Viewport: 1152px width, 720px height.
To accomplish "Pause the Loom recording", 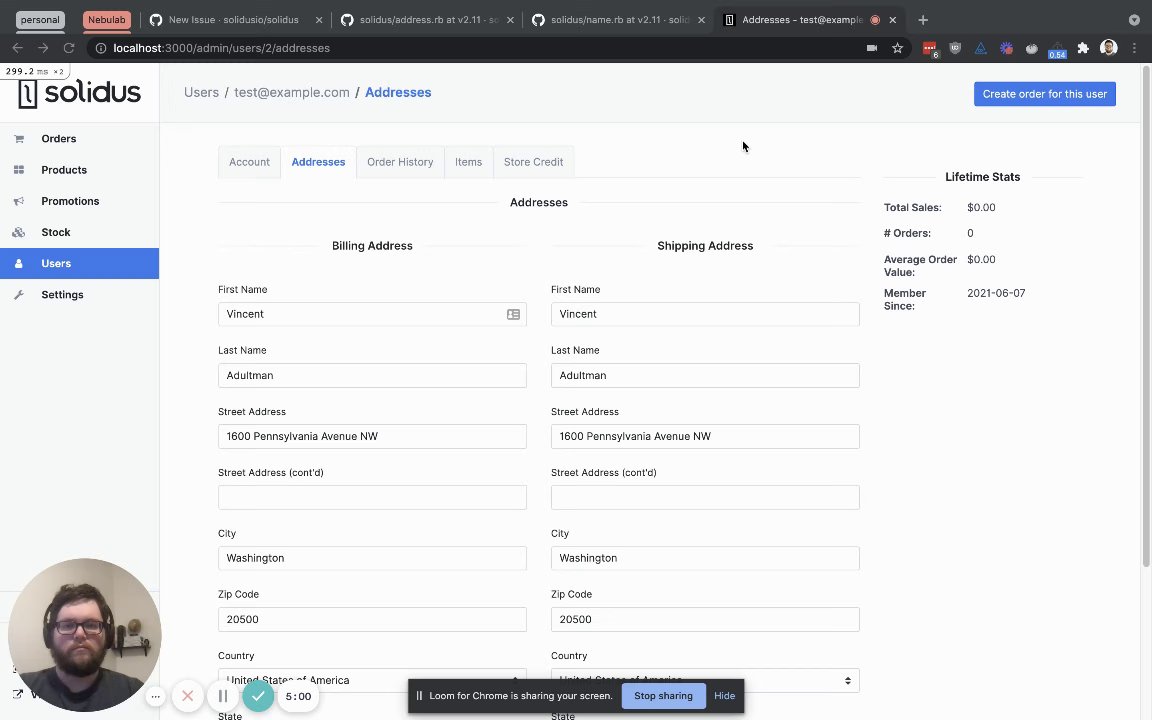I will click(223, 696).
